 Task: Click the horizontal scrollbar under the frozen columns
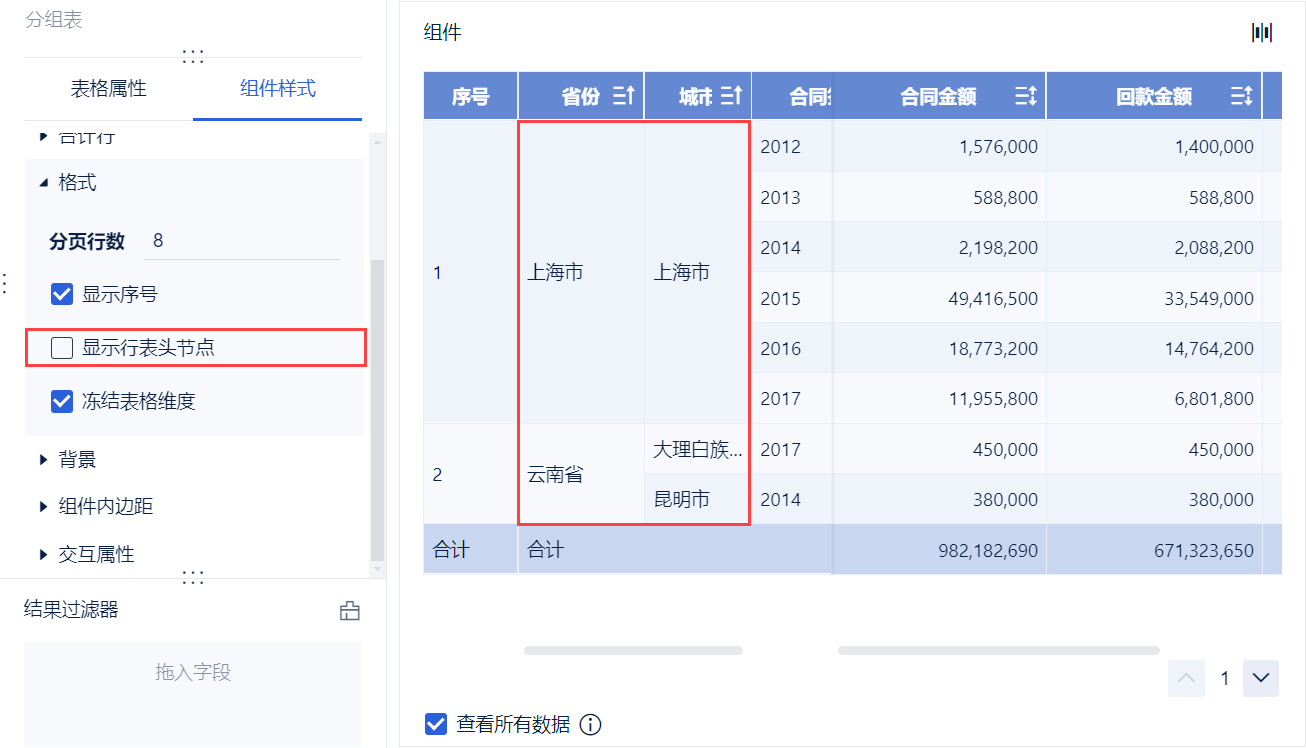pos(633,650)
